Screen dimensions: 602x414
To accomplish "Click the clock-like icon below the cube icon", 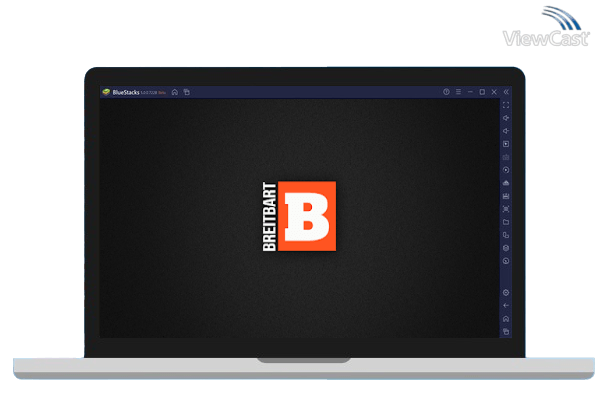I will 506,261.
